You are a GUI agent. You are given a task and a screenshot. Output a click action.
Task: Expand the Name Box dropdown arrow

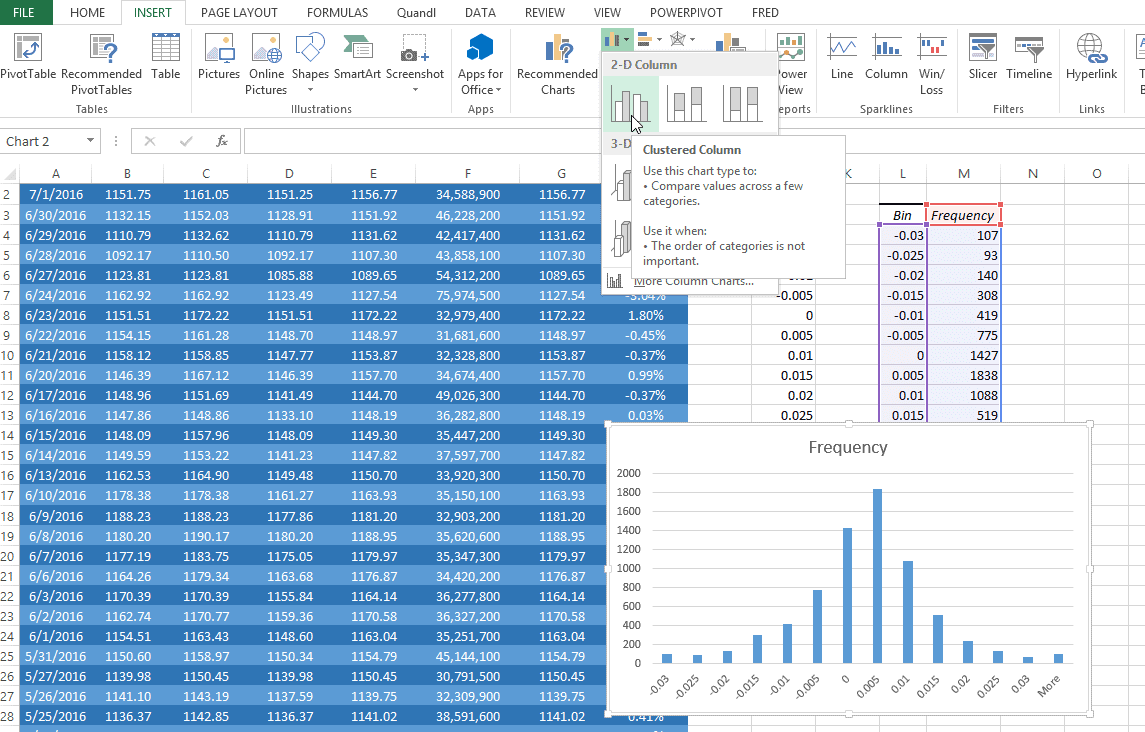click(91, 141)
